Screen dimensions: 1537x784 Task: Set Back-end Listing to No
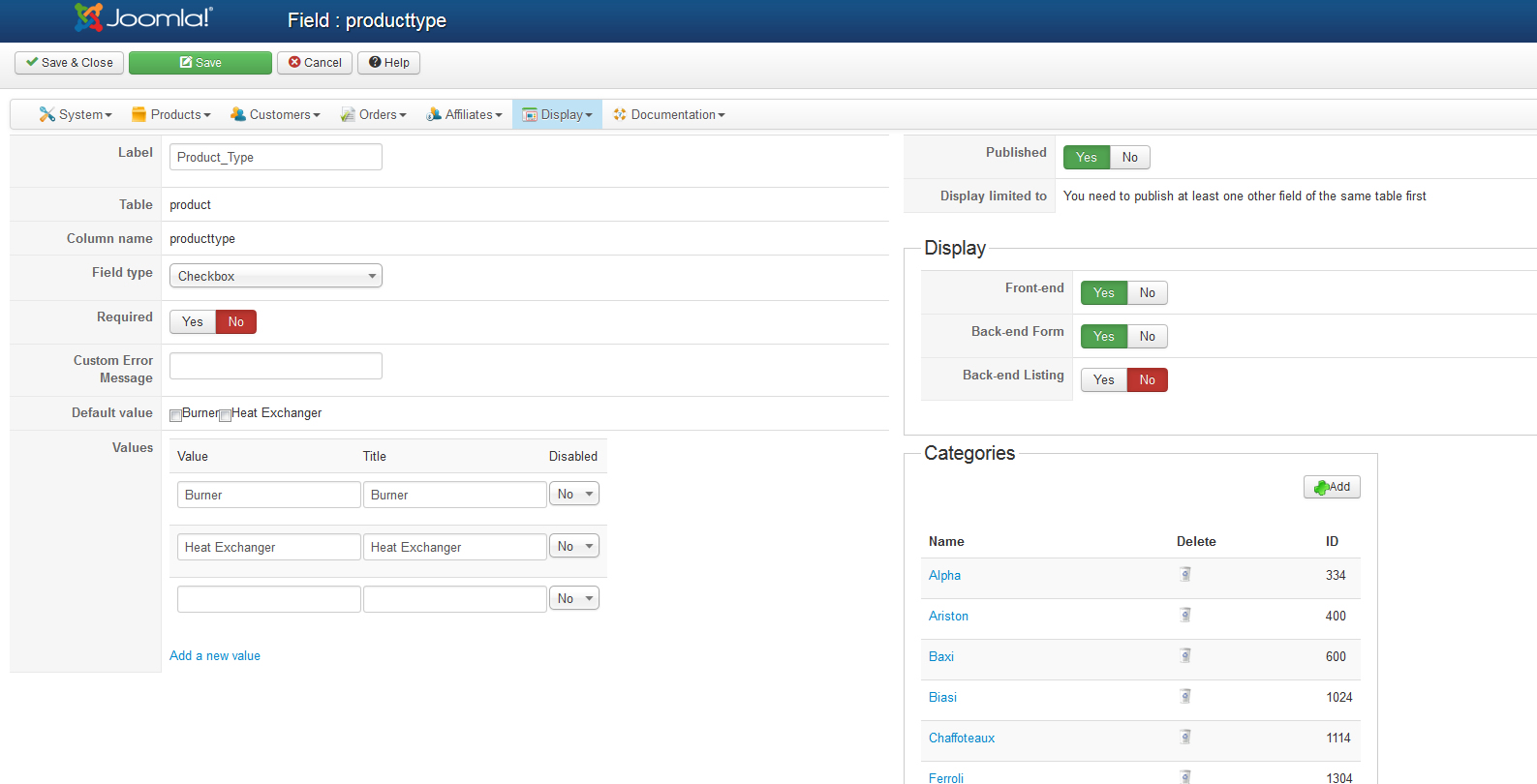tap(1148, 379)
